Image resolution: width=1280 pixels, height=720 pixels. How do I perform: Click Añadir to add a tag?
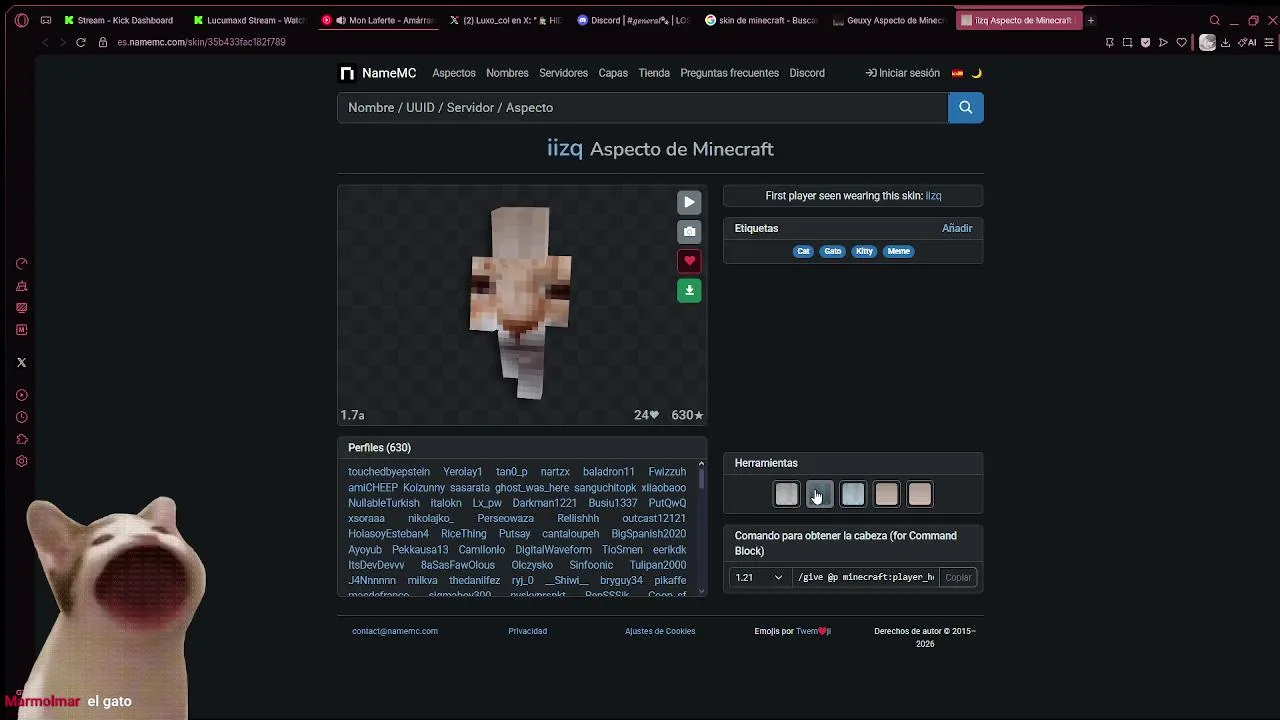[x=957, y=228]
